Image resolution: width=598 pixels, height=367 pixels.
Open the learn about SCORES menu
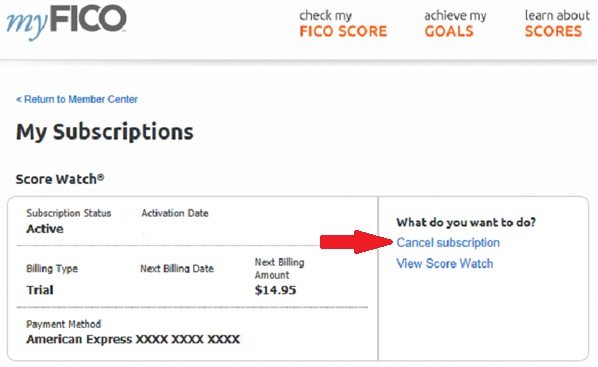[x=557, y=24]
